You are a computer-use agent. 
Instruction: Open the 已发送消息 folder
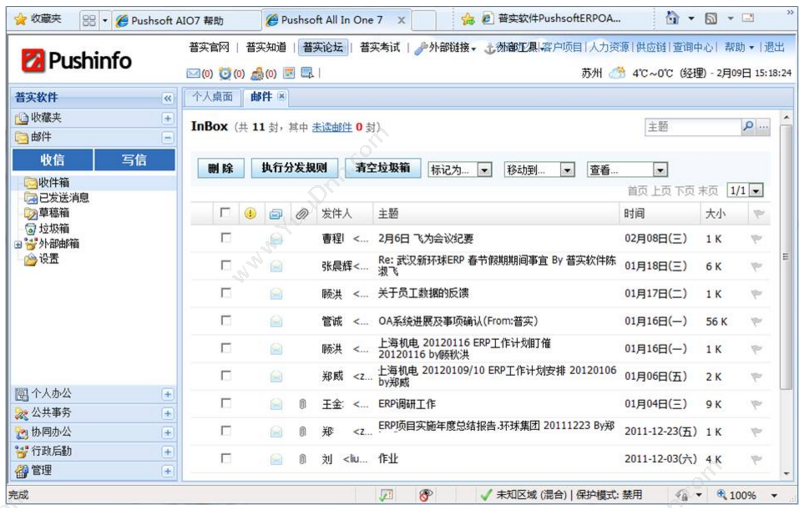64,197
